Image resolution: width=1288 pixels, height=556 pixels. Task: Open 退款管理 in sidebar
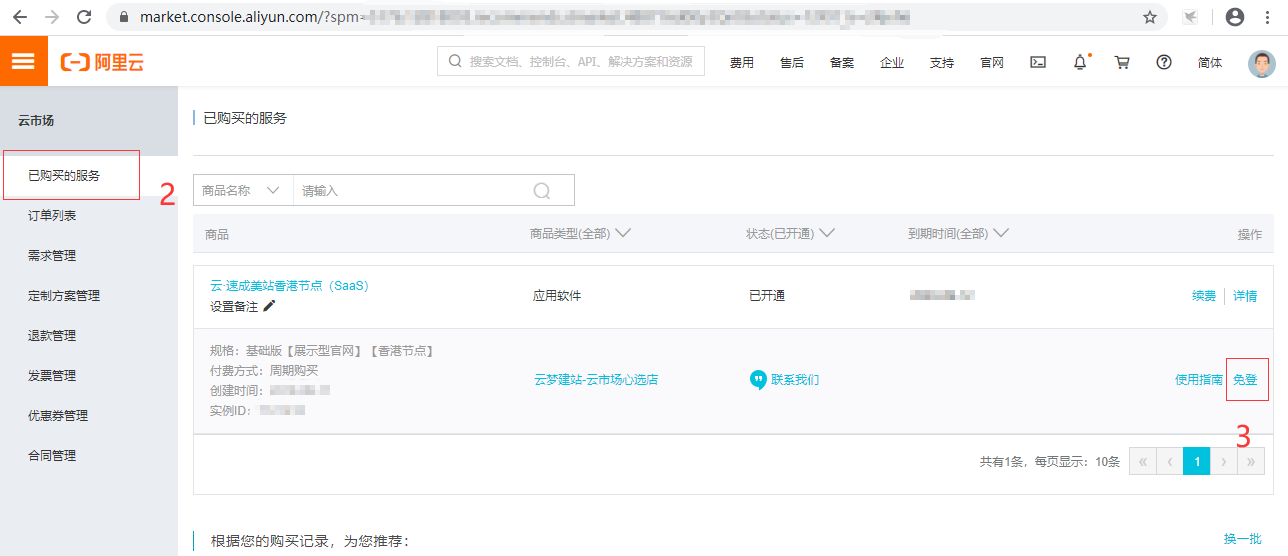click(52, 335)
